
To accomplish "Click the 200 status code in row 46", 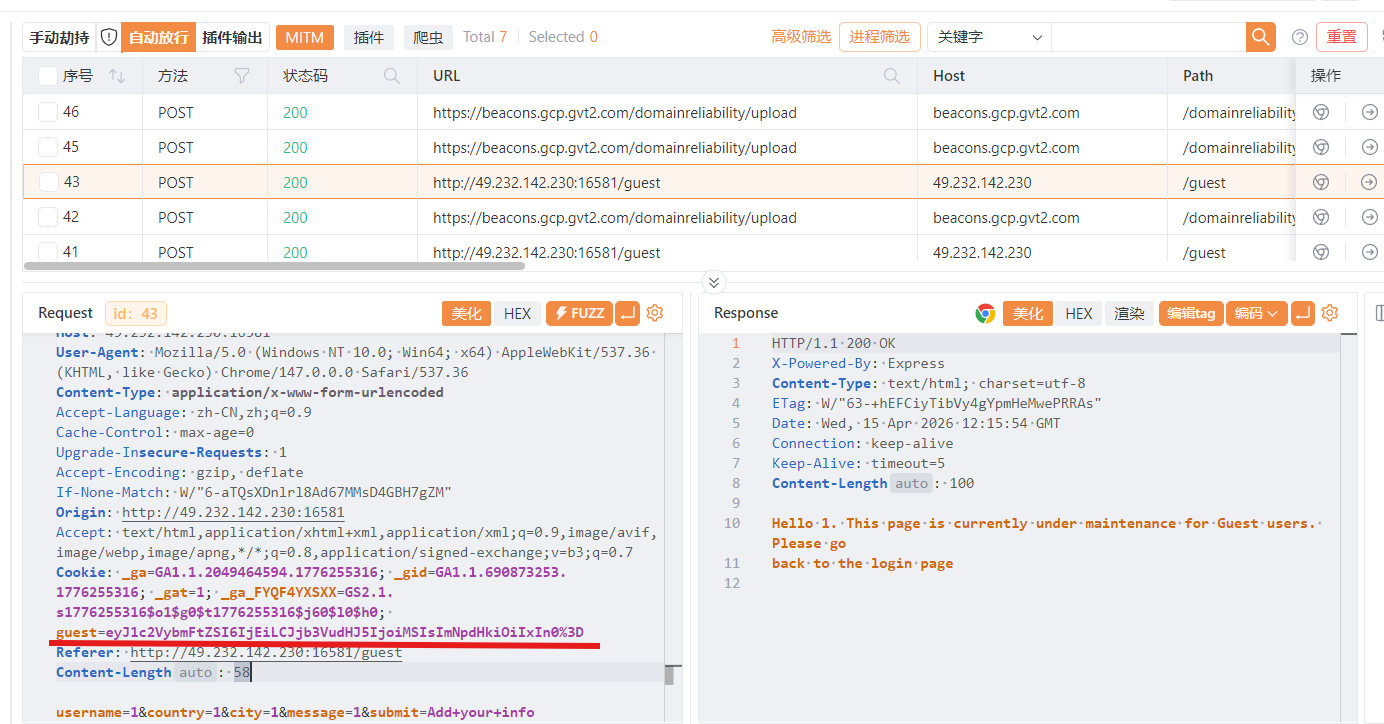I will click(295, 112).
